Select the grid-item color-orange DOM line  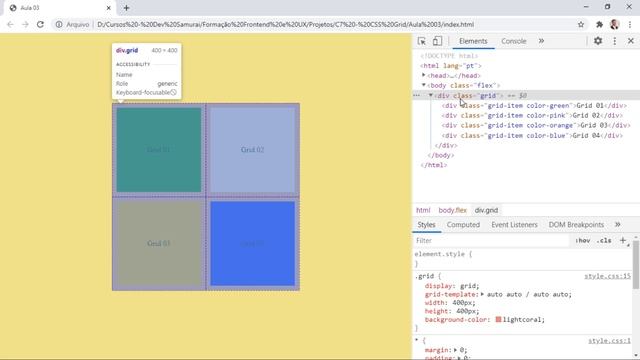click(x=536, y=125)
